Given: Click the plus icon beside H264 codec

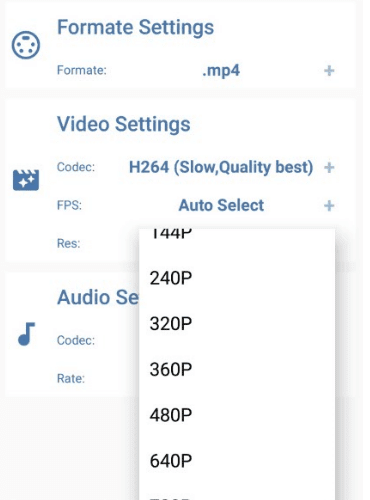Looking at the screenshot, I should point(329,167).
